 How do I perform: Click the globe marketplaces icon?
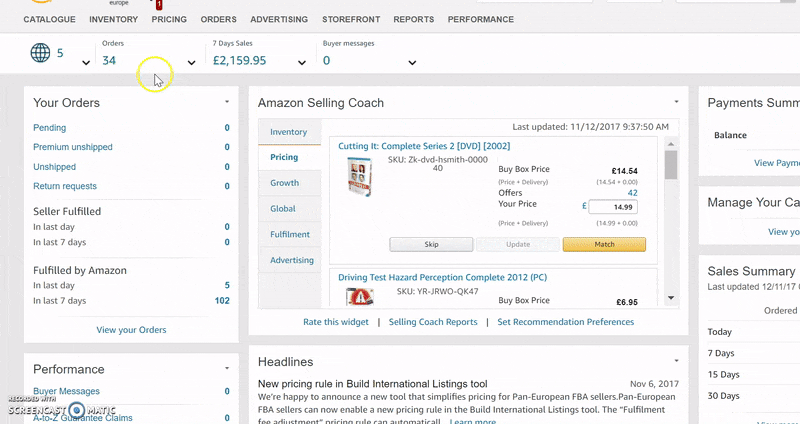click(x=40, y=53)
